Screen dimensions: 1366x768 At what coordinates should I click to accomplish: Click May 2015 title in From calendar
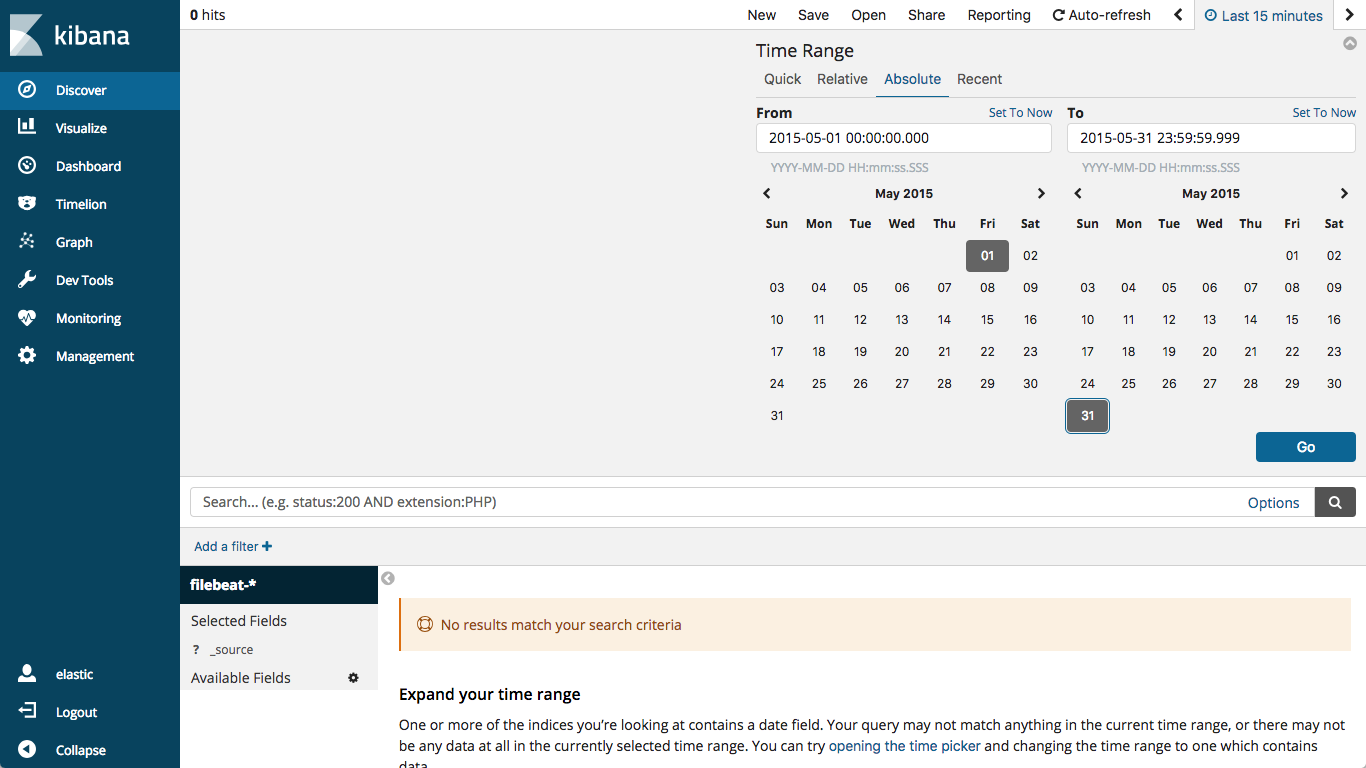pyautogui.click(x=904, y=194)
